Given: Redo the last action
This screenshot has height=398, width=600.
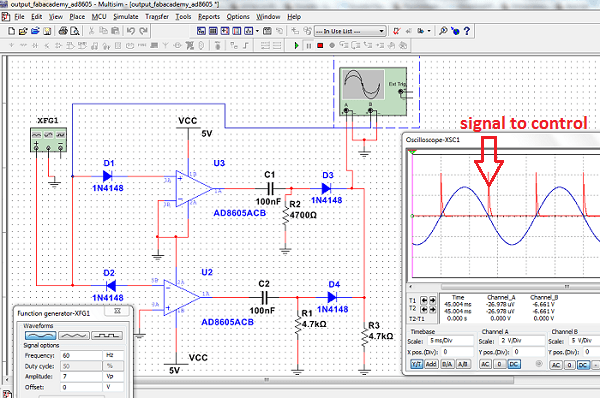Looking at the screenshot, I should pos(143,31).
